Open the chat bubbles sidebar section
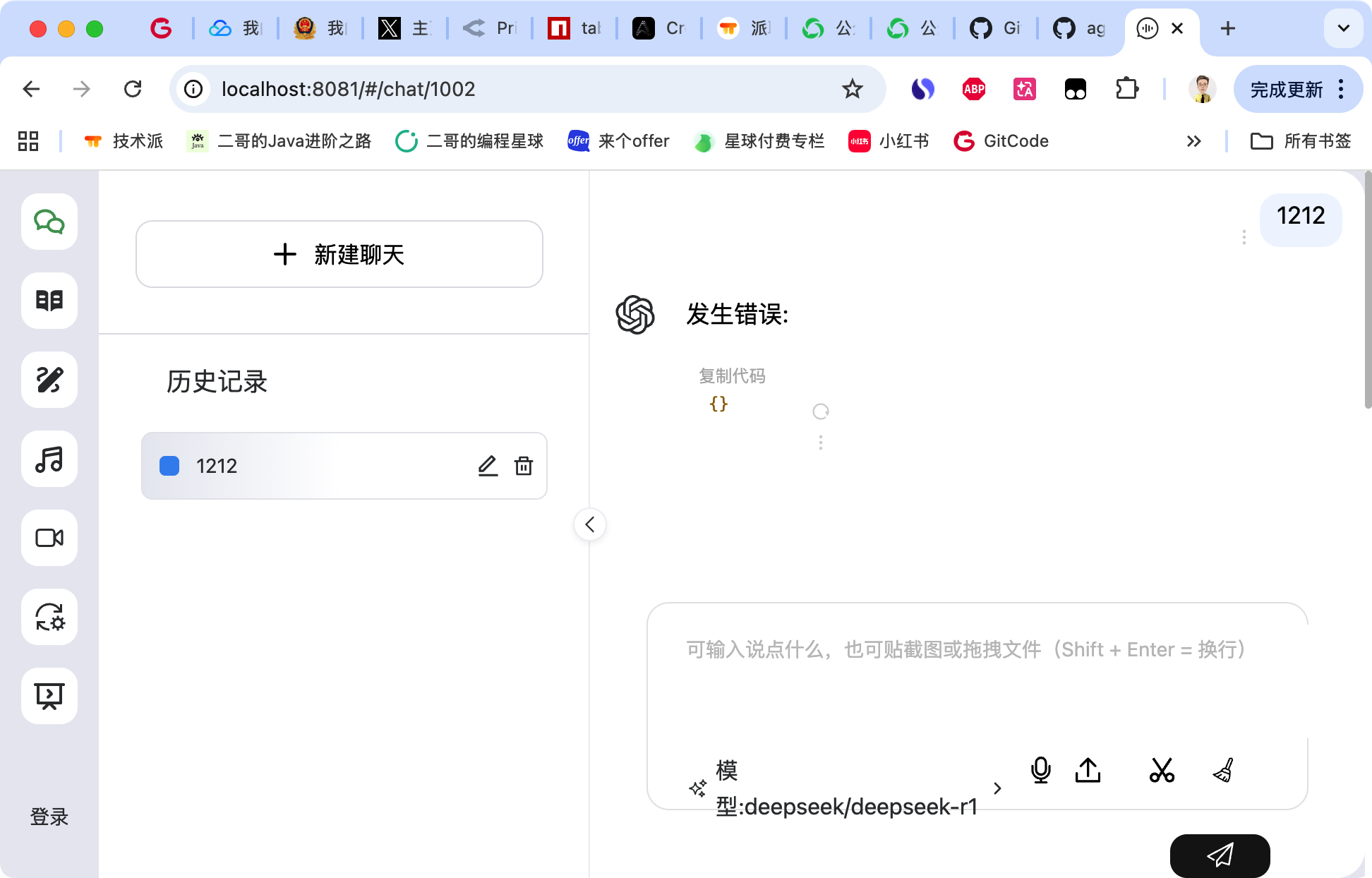The height and width of the screenshot is (878, 1372). pos(49,222)
